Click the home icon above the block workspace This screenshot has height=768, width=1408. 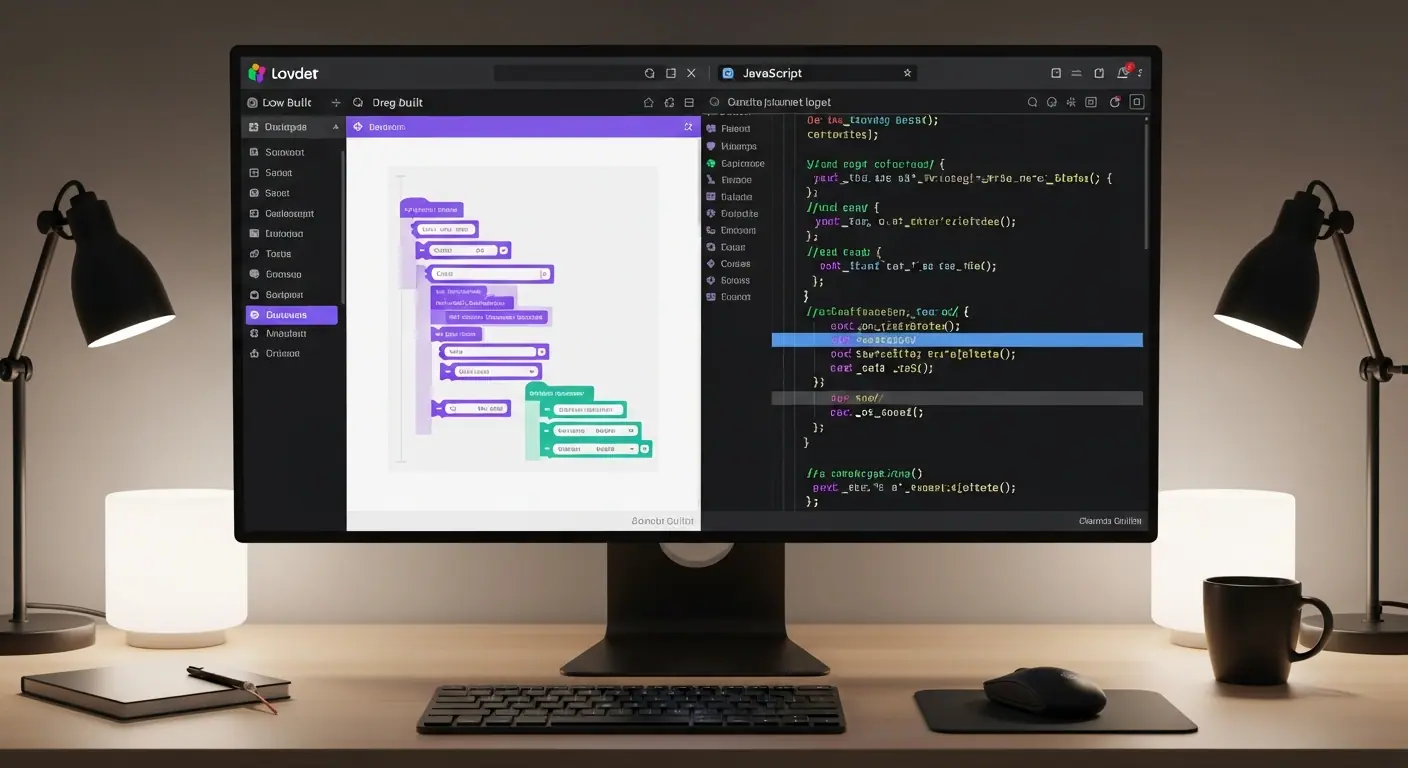click(649, 101)
